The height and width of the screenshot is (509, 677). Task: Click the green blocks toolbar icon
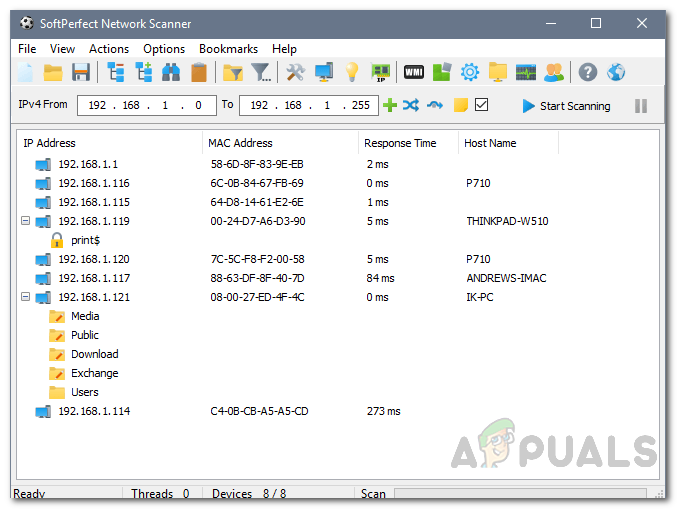[x=442, y=72]
